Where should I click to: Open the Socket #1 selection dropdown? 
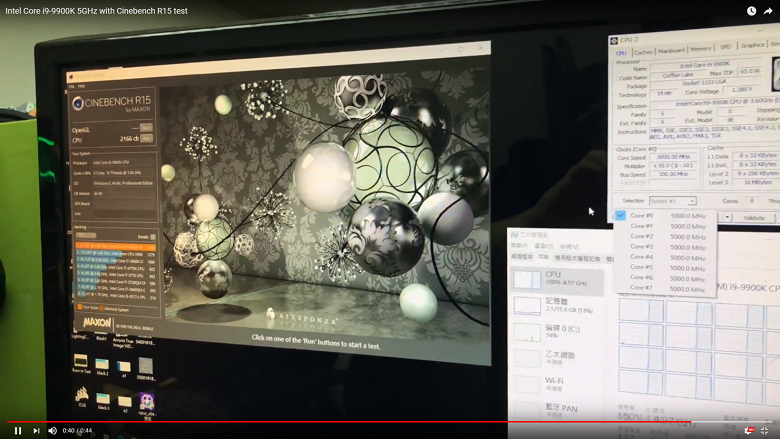coord(672,201)
